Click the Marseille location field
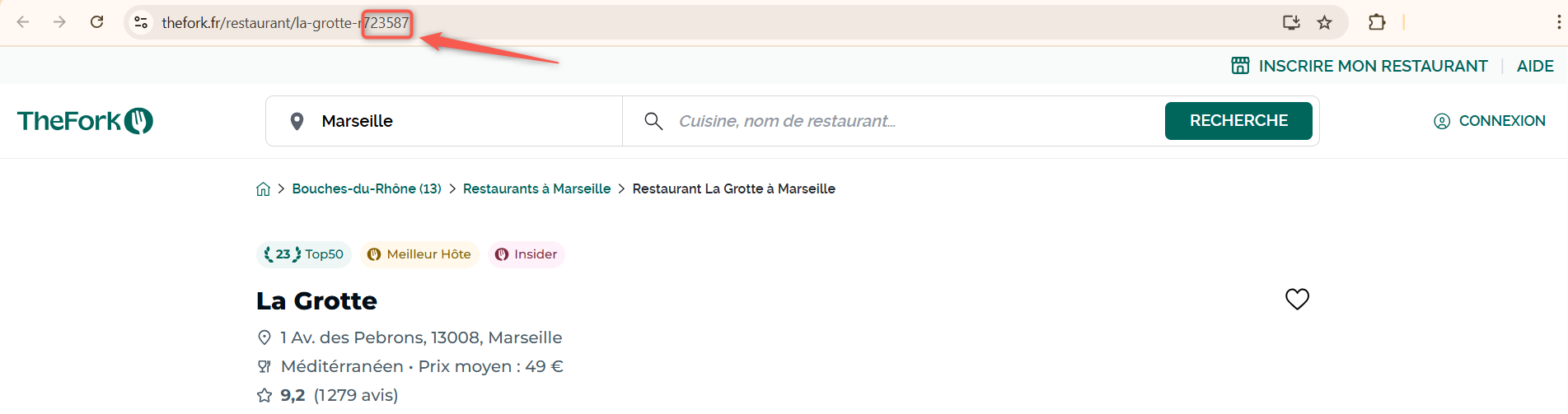1568x414 pixels. click(445, 121)
